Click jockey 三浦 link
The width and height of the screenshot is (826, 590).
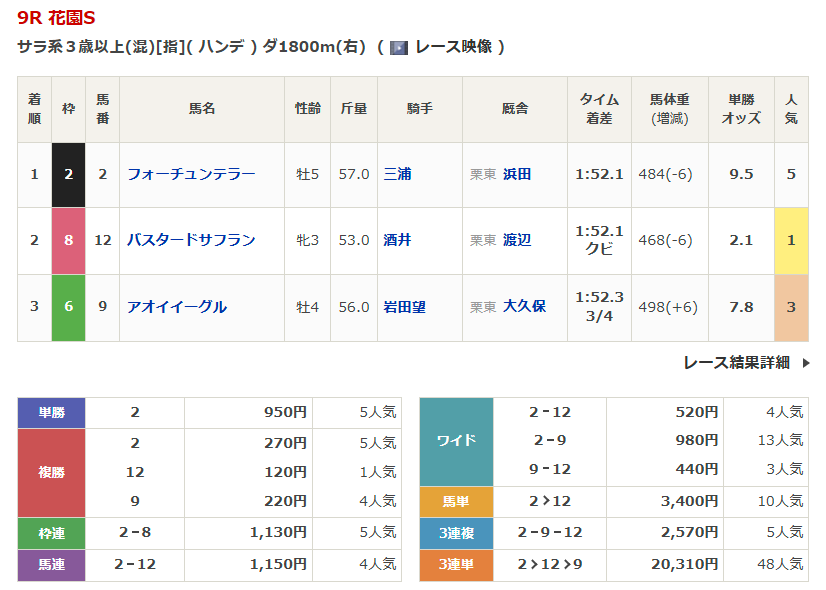(398, 174)
